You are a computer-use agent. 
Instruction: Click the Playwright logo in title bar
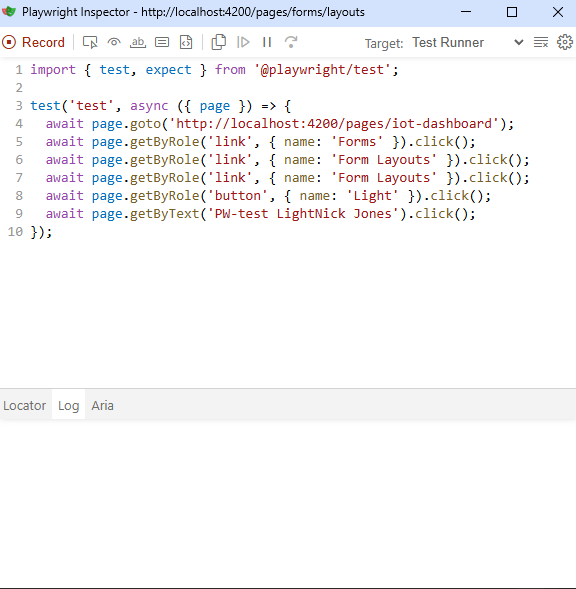pos(9,12)
